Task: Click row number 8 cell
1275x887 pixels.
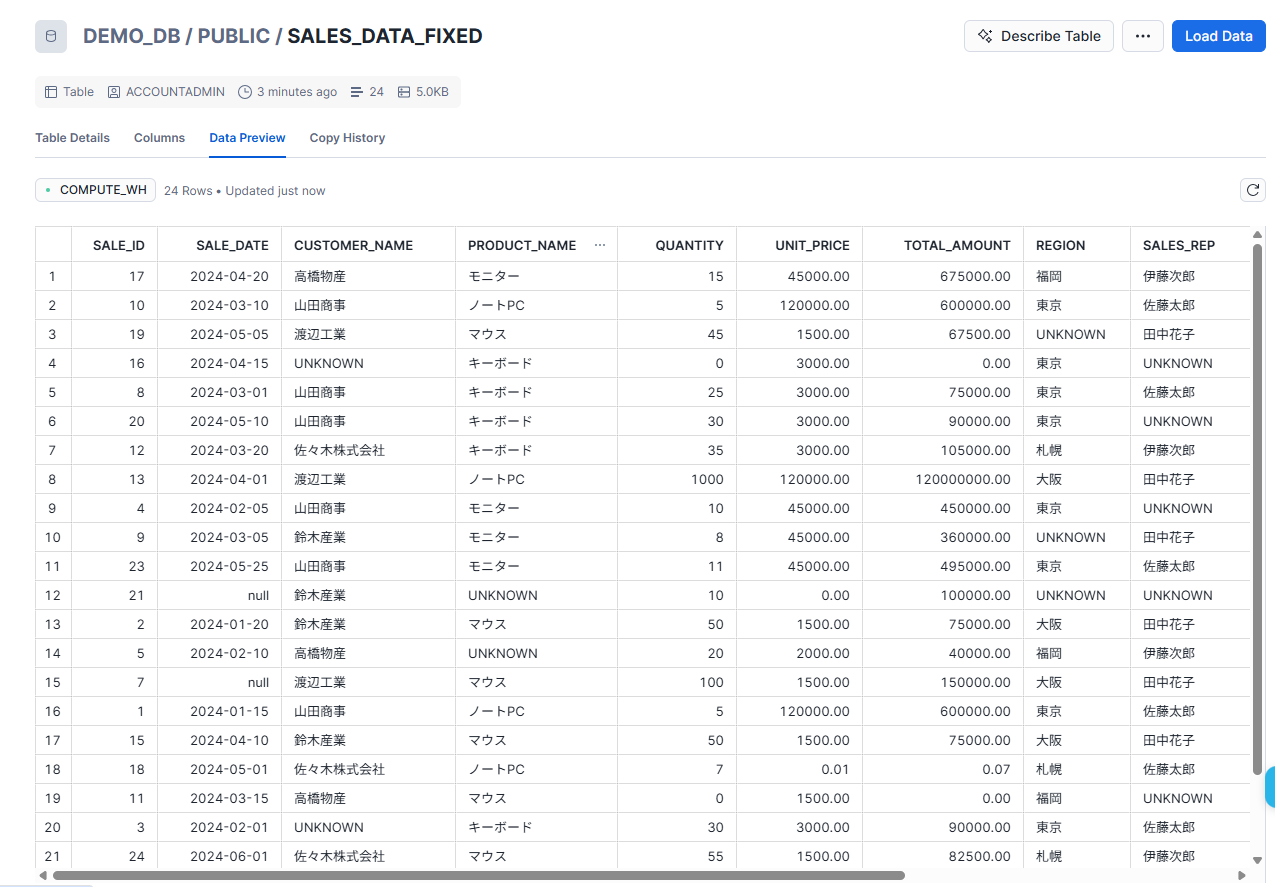Action: tap(53, 479)
